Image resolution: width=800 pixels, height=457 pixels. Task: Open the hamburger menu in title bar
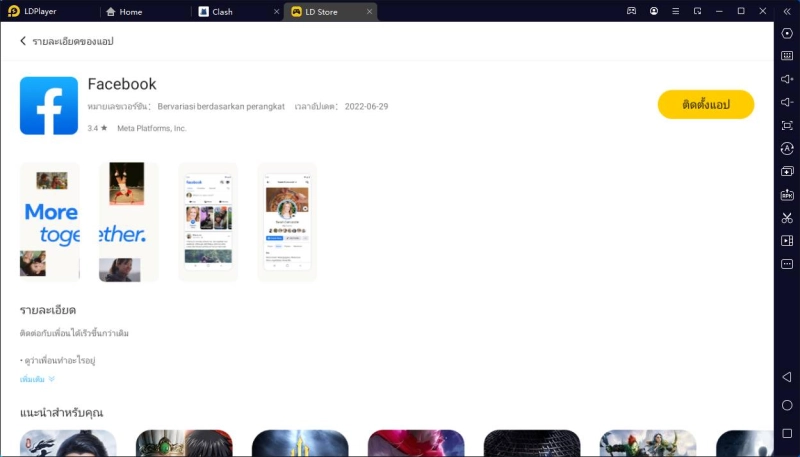click(x=676, y=11)
